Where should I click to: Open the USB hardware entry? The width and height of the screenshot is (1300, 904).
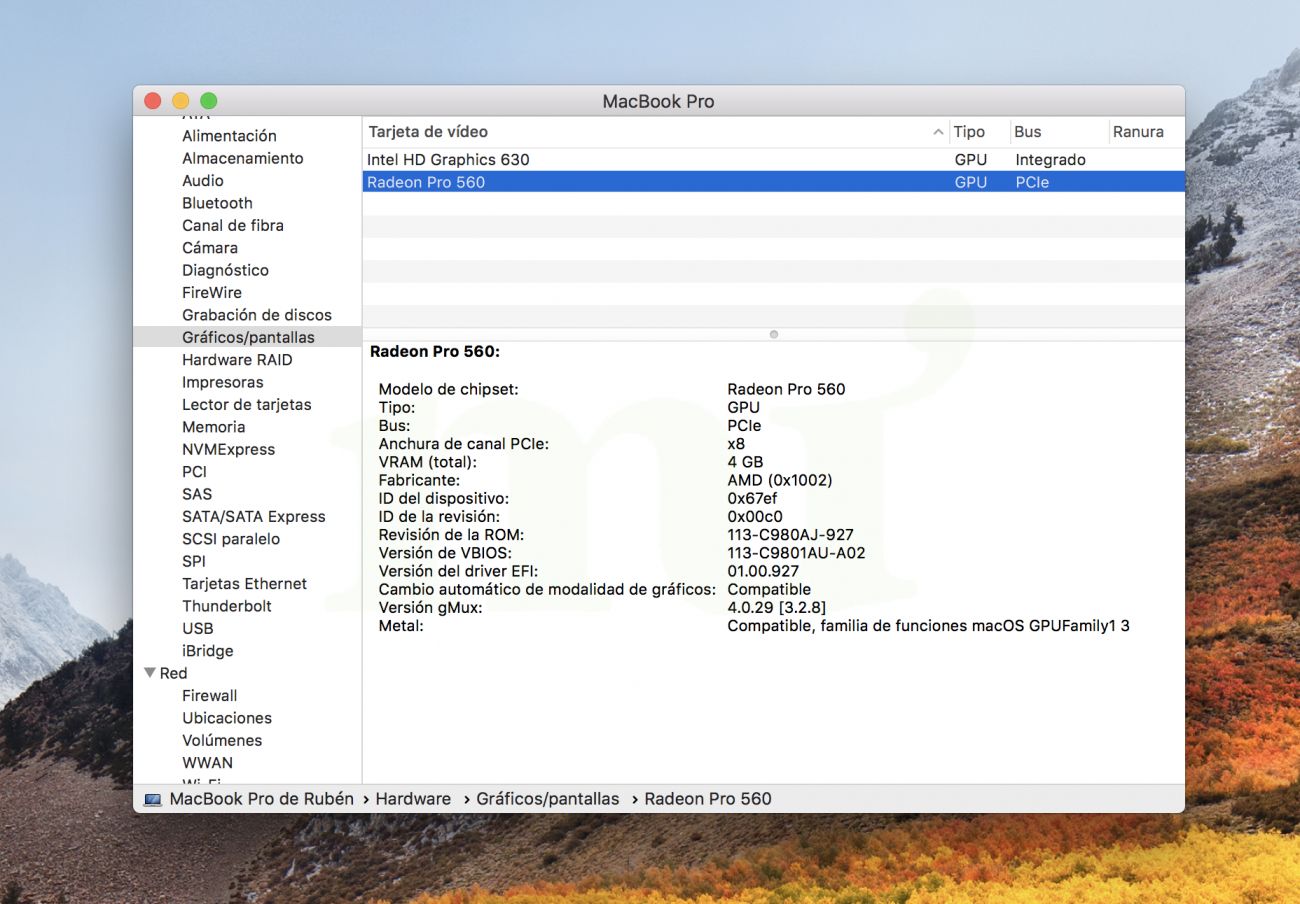tap(198, 629)
